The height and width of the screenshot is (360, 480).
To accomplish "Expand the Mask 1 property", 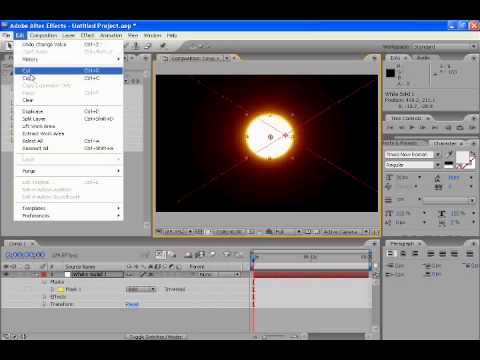I will tap(52, 289).
